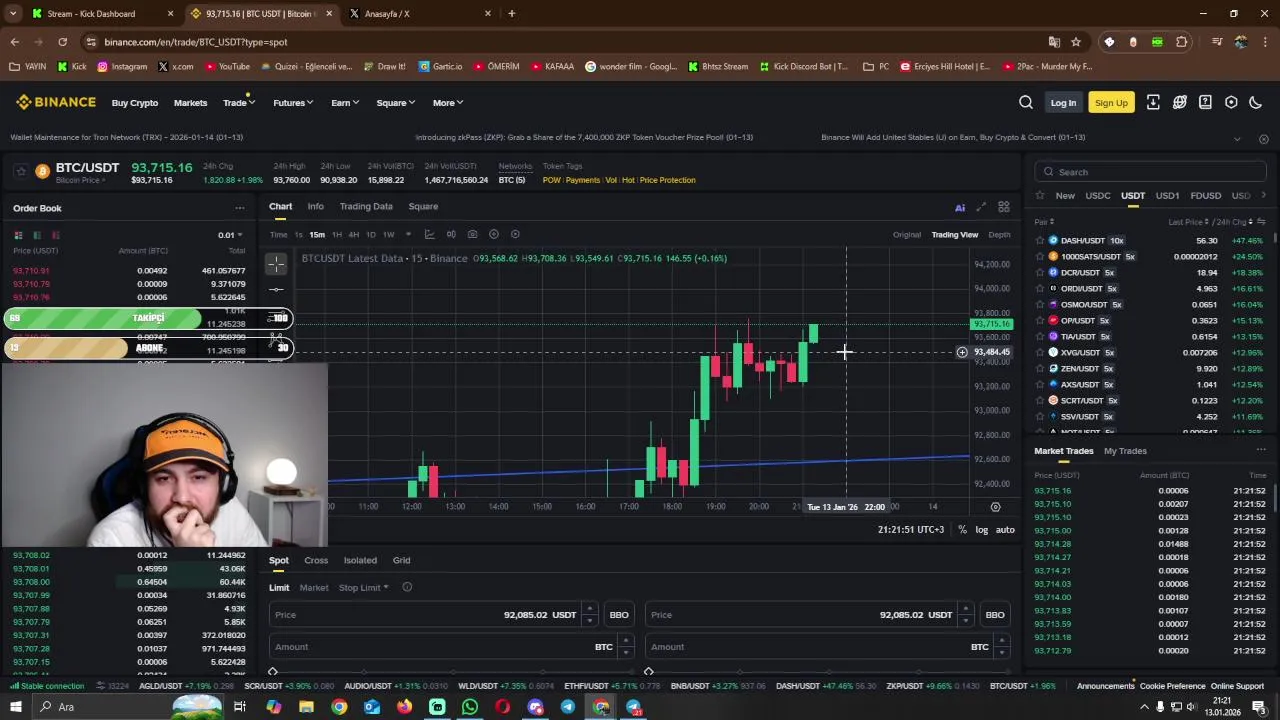Switch to My Trades tab
Screen dimensions: 1280x720
click(1125, 451)
